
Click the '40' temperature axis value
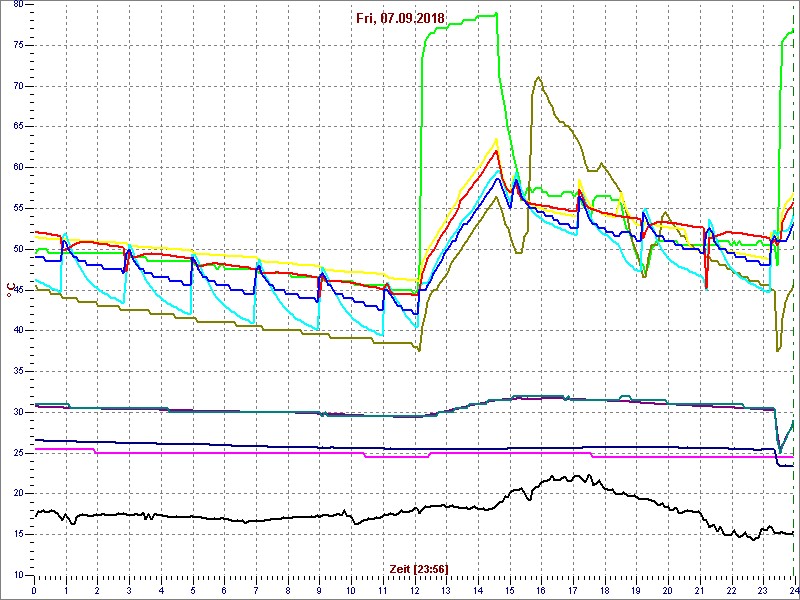pos(17,331)
